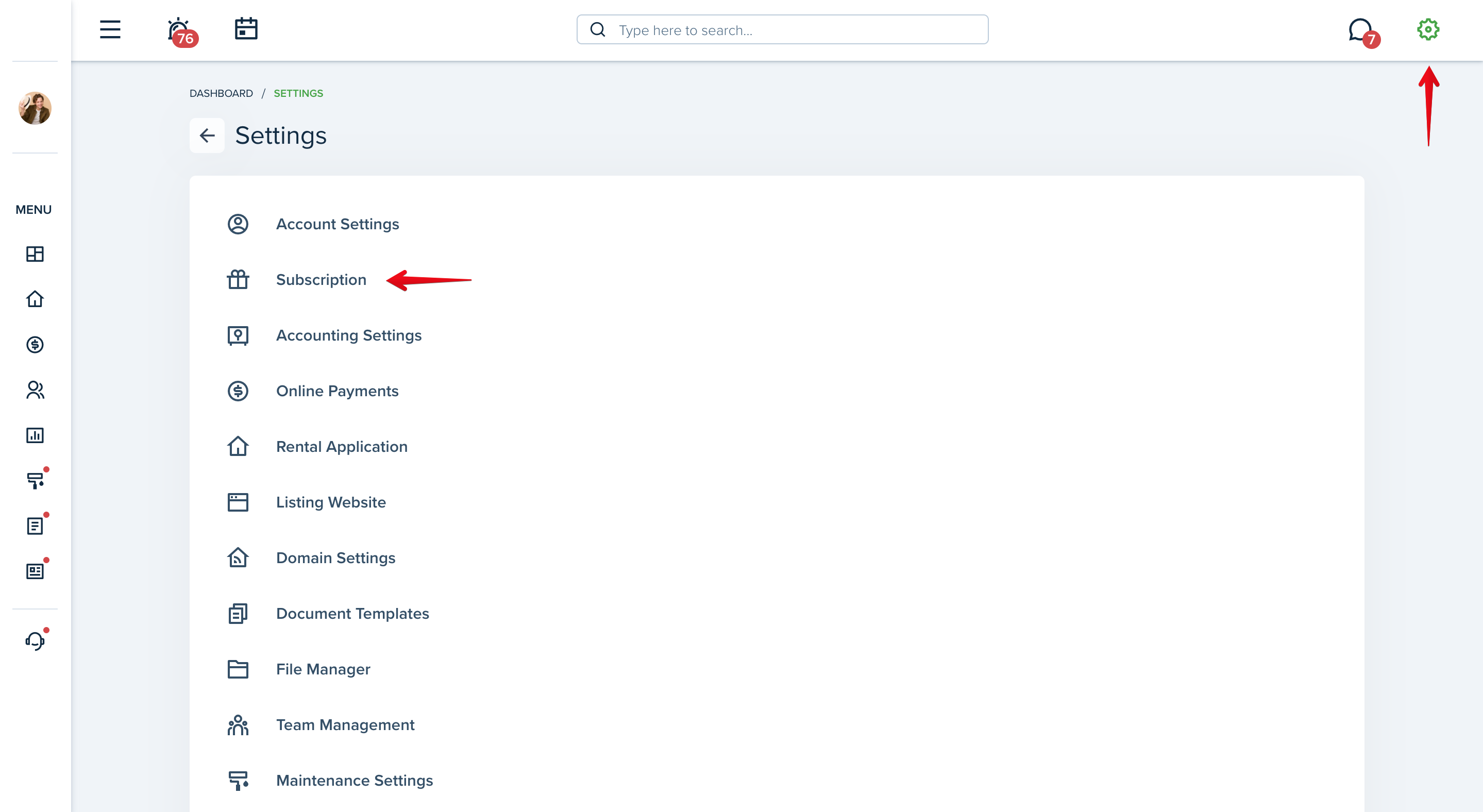Viewport: 1483px width, 812px height.
Task: Open Domain Settings
Action: pyautogui.click(x=335, y=557)
